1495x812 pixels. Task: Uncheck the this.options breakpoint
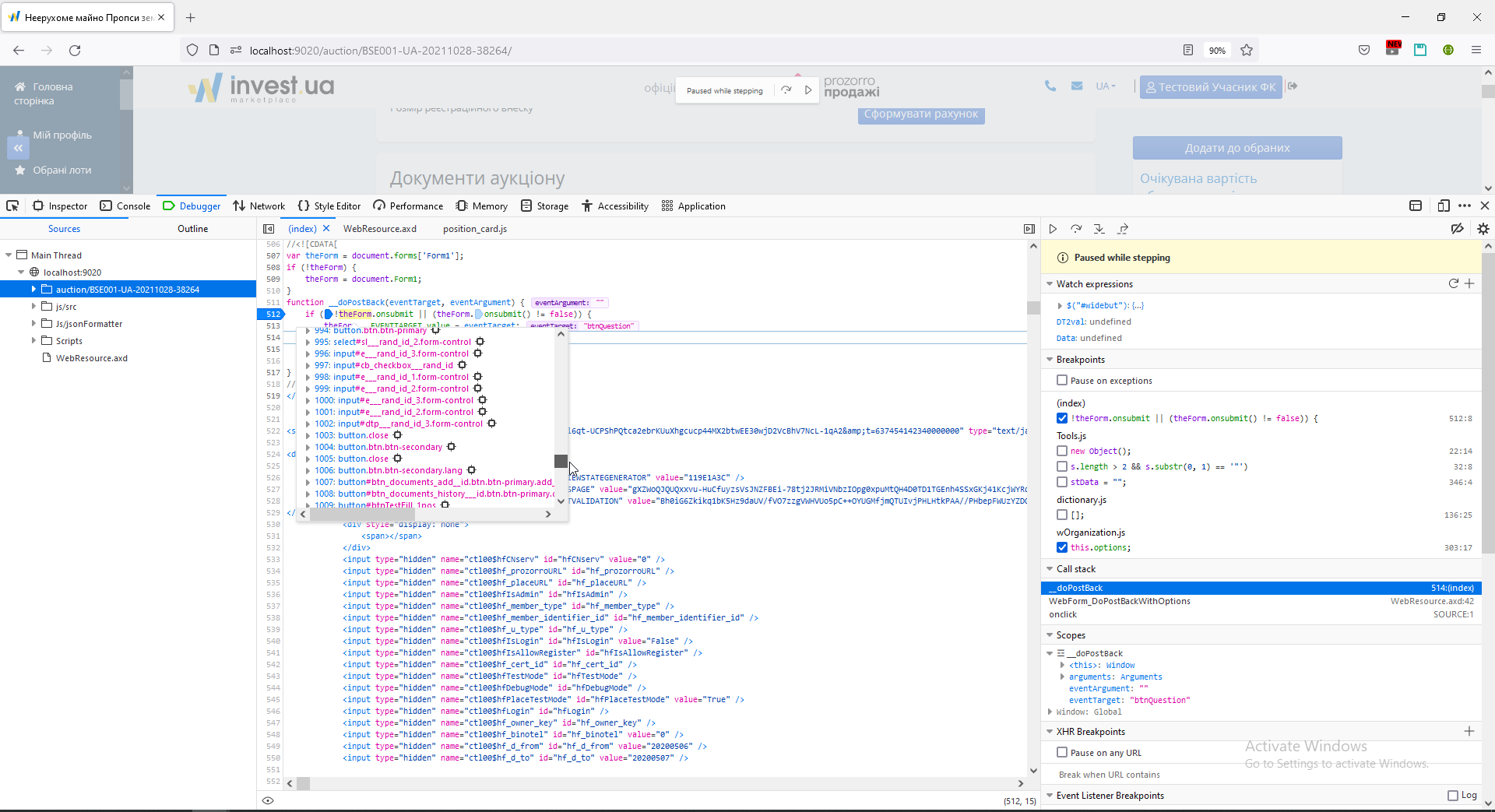pos(1062,547)
